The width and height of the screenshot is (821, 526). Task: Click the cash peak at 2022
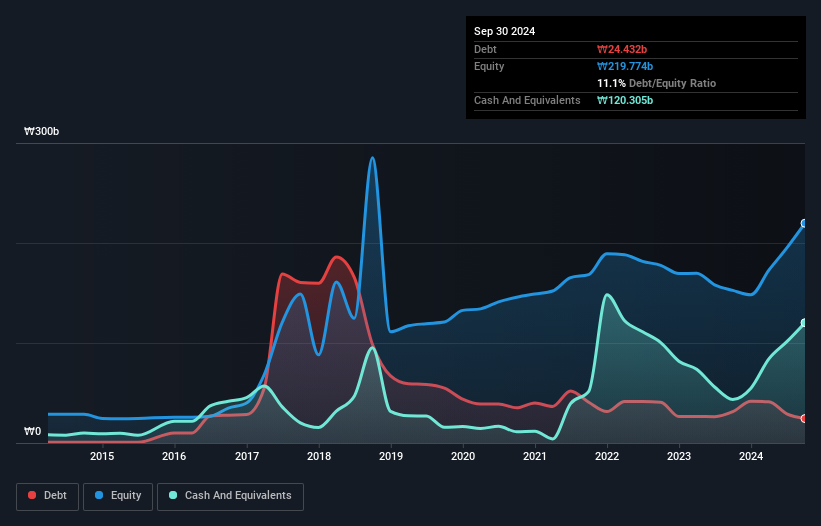pyautogui.click(x=607, y=295)
